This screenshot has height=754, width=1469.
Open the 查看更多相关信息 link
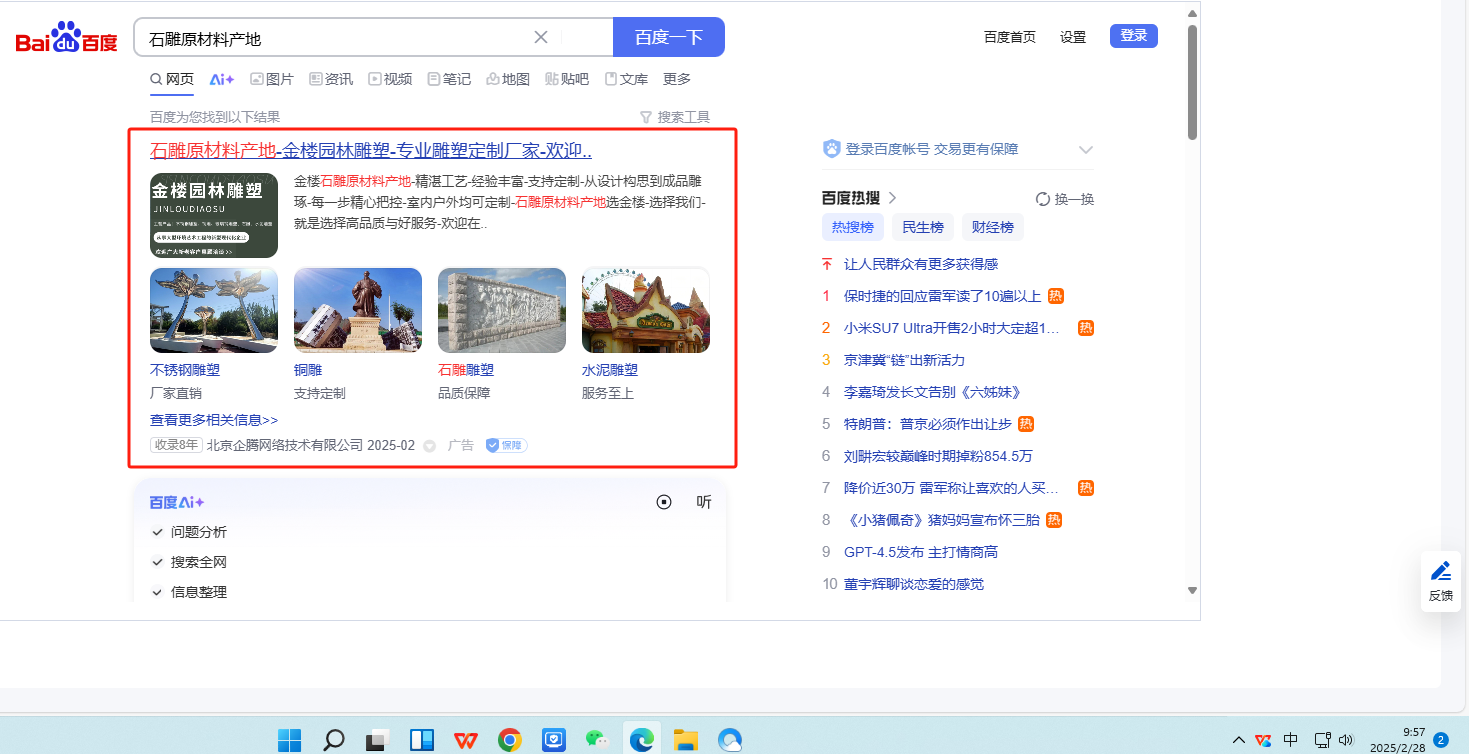(x=214, y=420)
